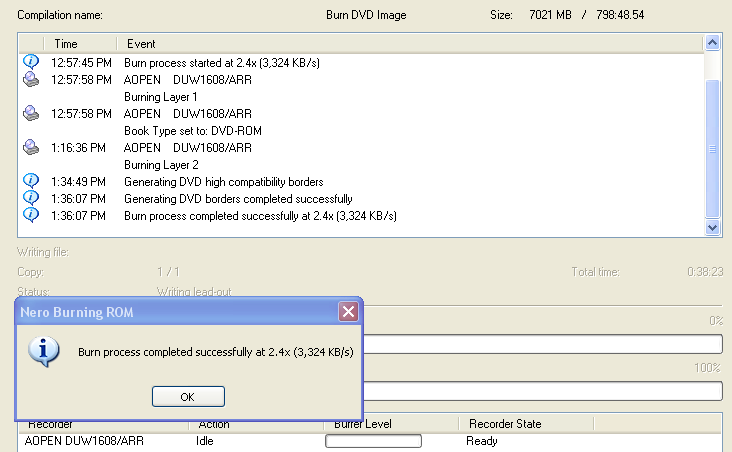This screenshot has height=452, width=732.
Task: Click info icon of the borders completed successfully event
Action: 31,198
